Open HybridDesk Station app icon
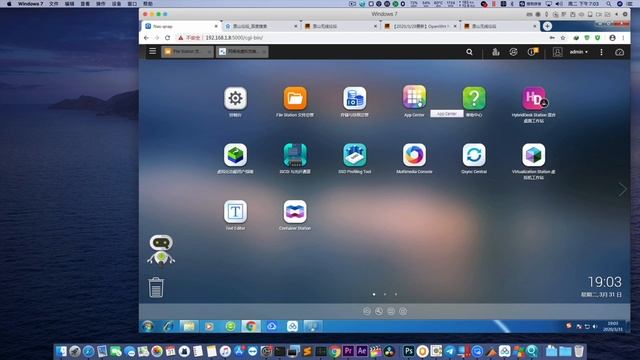Screen dimensions: 640x360 coord(533,98)
